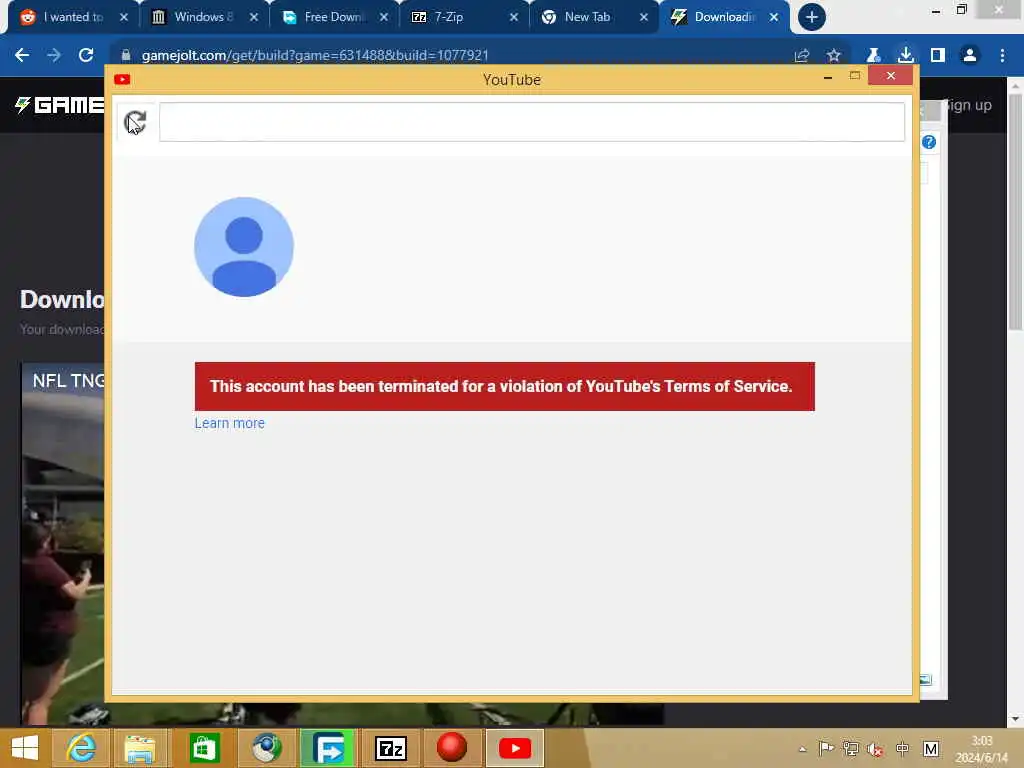This screenshot has height=768, width=1024.
Task: Click the account terminated red banner
Action: point(504,387)
